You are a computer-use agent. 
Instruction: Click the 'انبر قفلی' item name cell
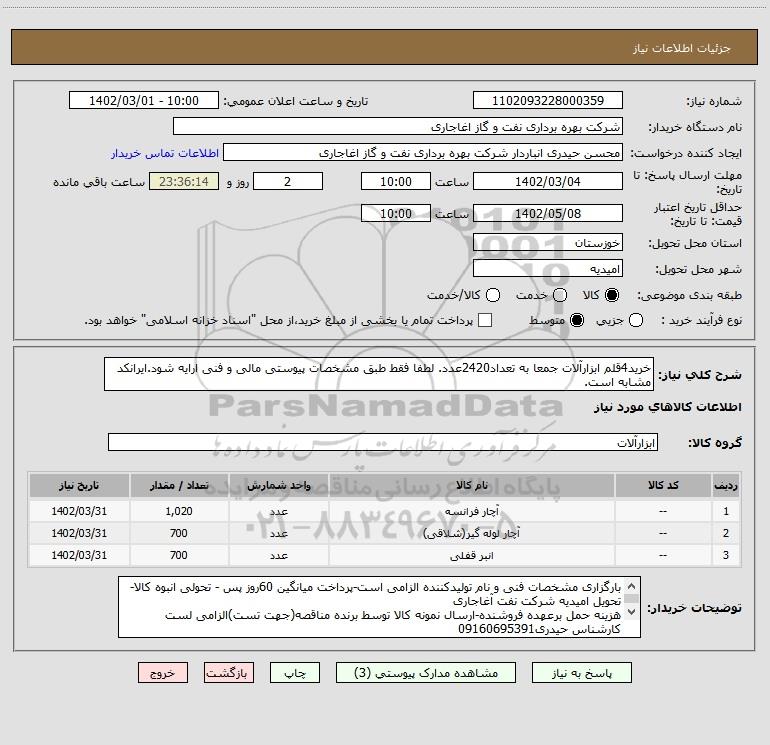point(471,555)
